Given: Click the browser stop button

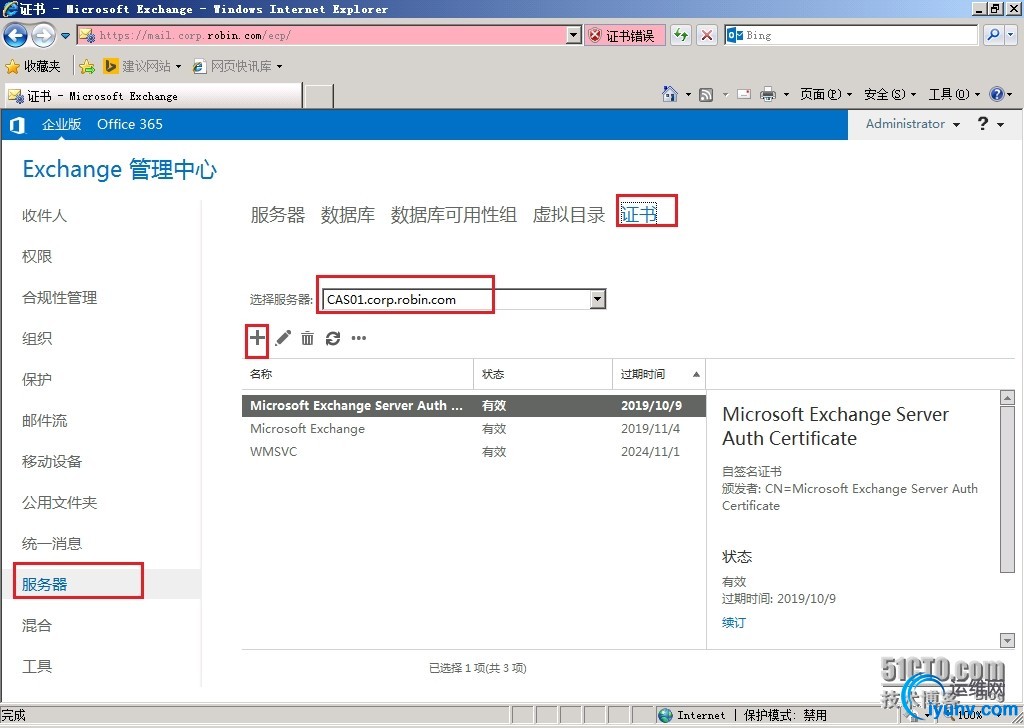Looking at the screenshot, I should point(707,35).
